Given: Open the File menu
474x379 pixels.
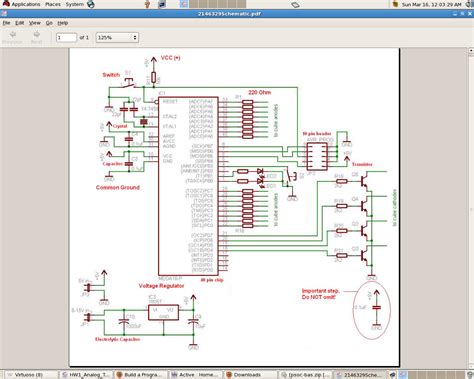Looking at the screenshot, I should click(6, 23).
